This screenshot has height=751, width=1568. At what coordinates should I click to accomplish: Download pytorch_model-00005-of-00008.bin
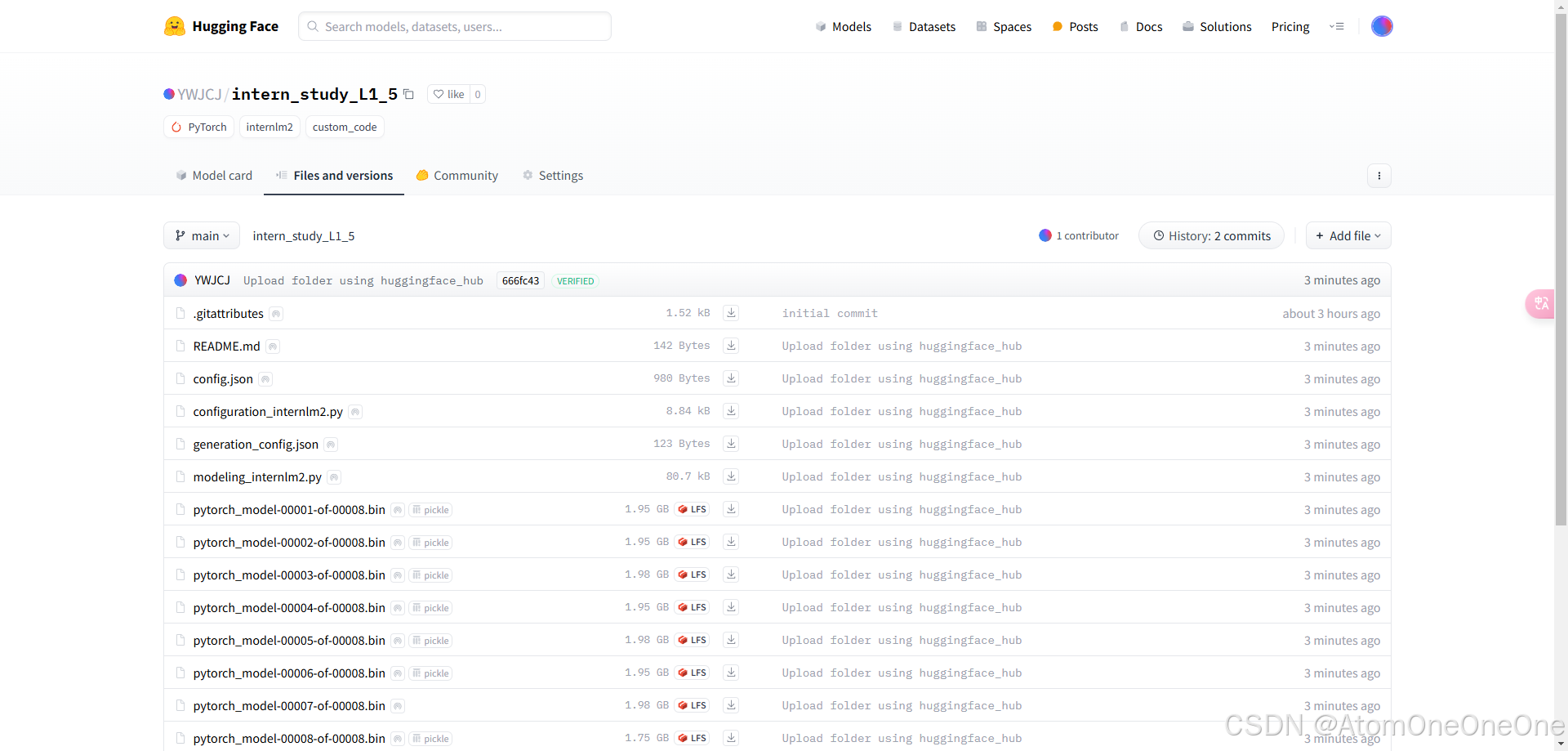point(731,640)
